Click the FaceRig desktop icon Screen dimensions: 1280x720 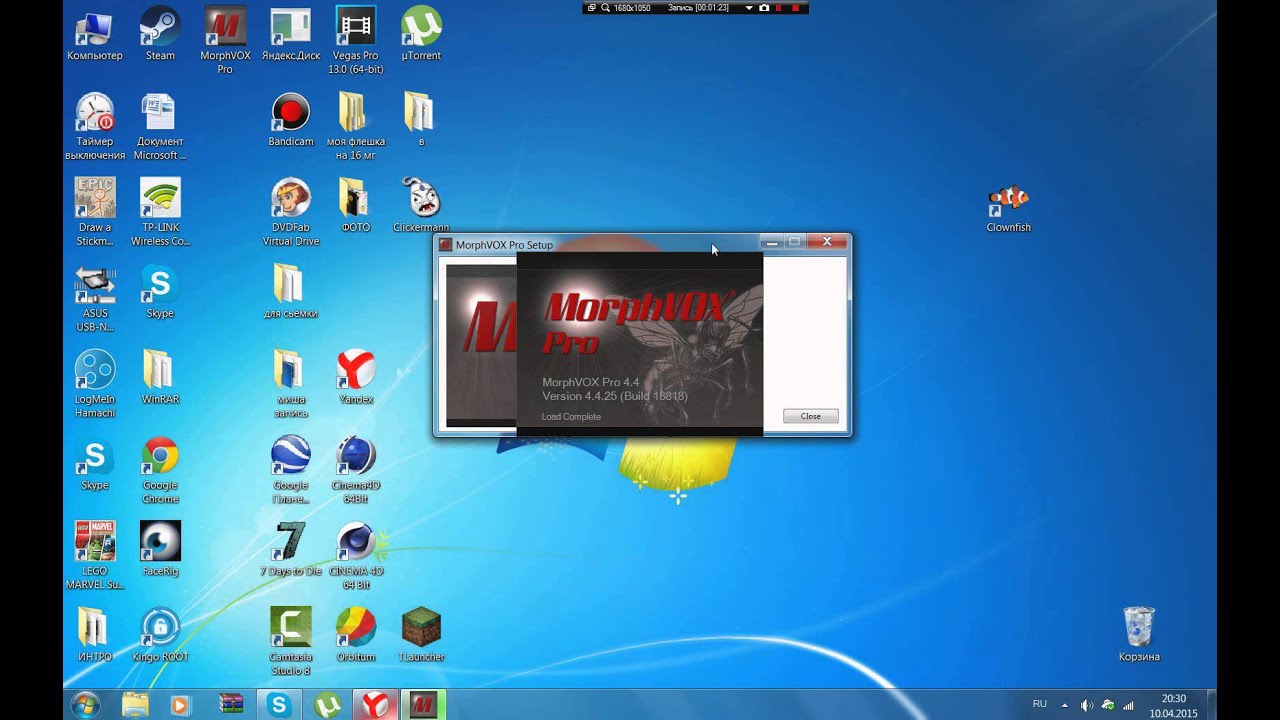tap(160, 550)
